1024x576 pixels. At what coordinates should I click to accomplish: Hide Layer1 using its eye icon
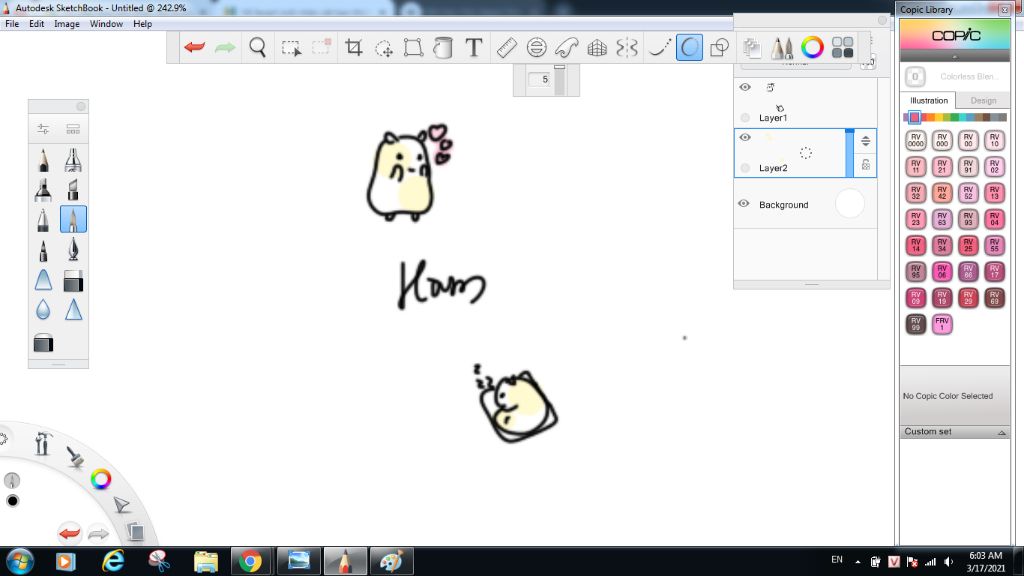click(745, 87)
